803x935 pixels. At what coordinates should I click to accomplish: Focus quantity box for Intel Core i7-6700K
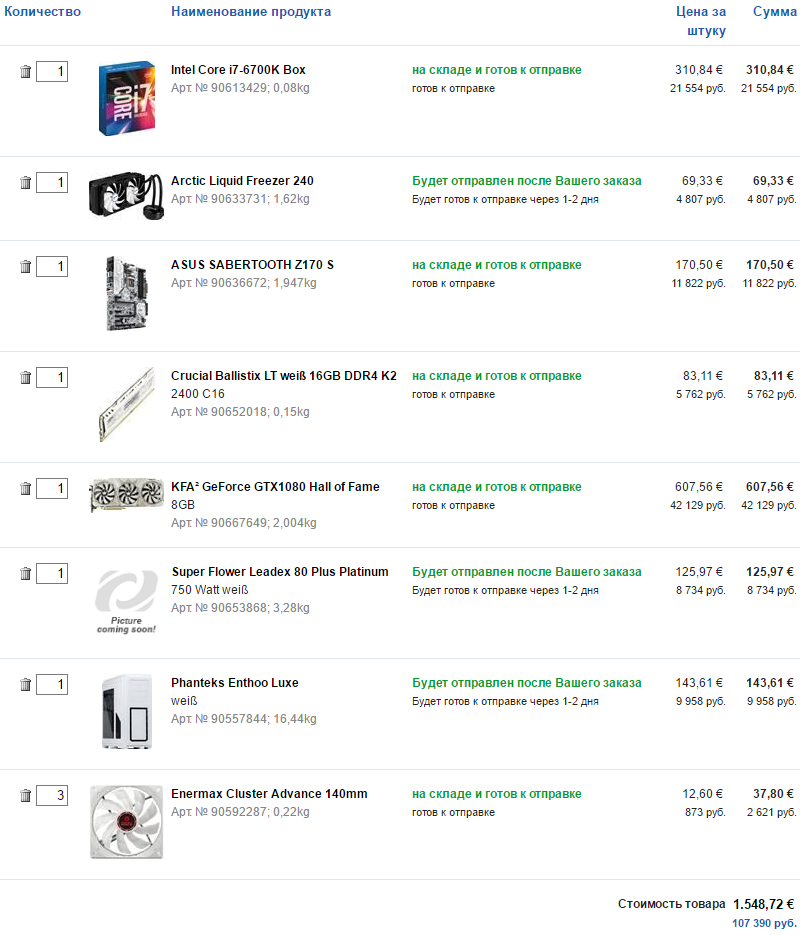(52, 72)
